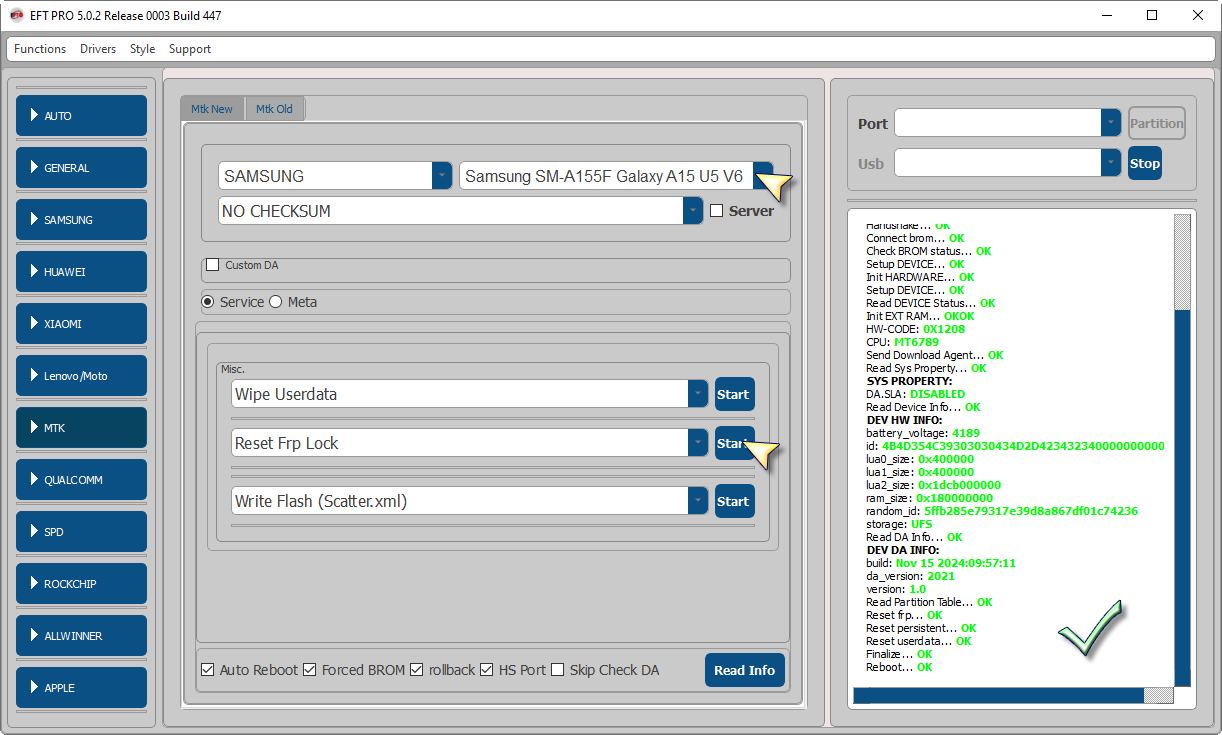Screen dimensions: 1222x735
Task: Select the Meta radio button
Action: (276, 302)
